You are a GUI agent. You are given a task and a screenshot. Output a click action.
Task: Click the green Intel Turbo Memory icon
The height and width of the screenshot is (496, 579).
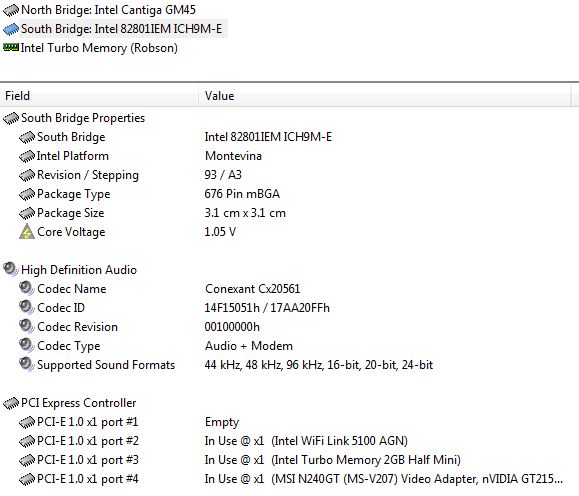click(x=11, y=47)
